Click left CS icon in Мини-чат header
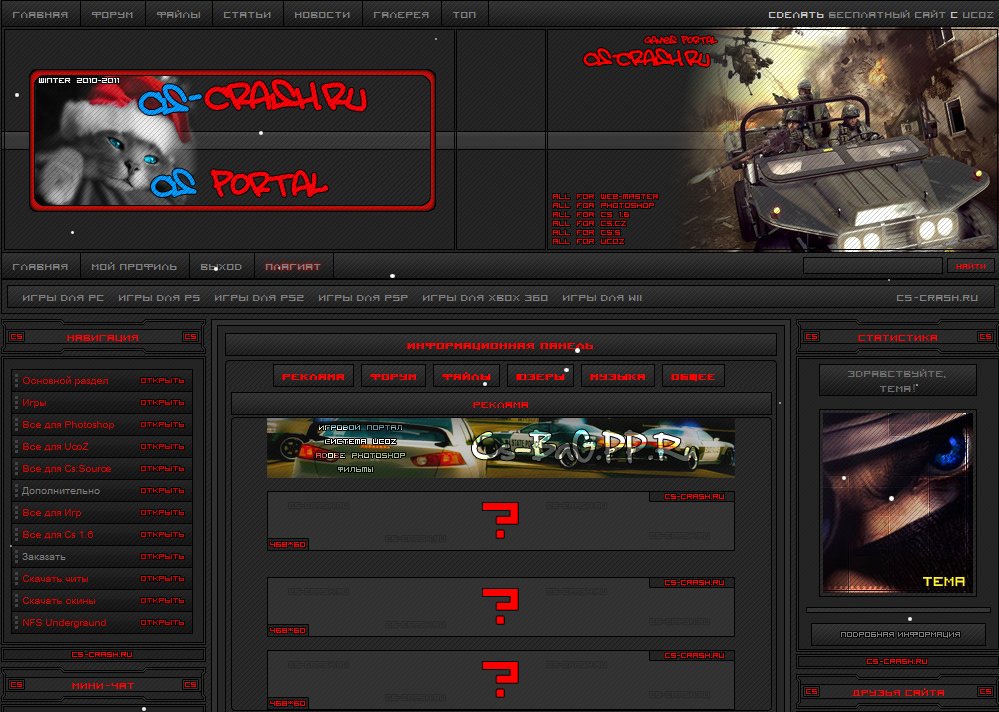The width and height of the screenshot is (999, 712). [16, 685]
